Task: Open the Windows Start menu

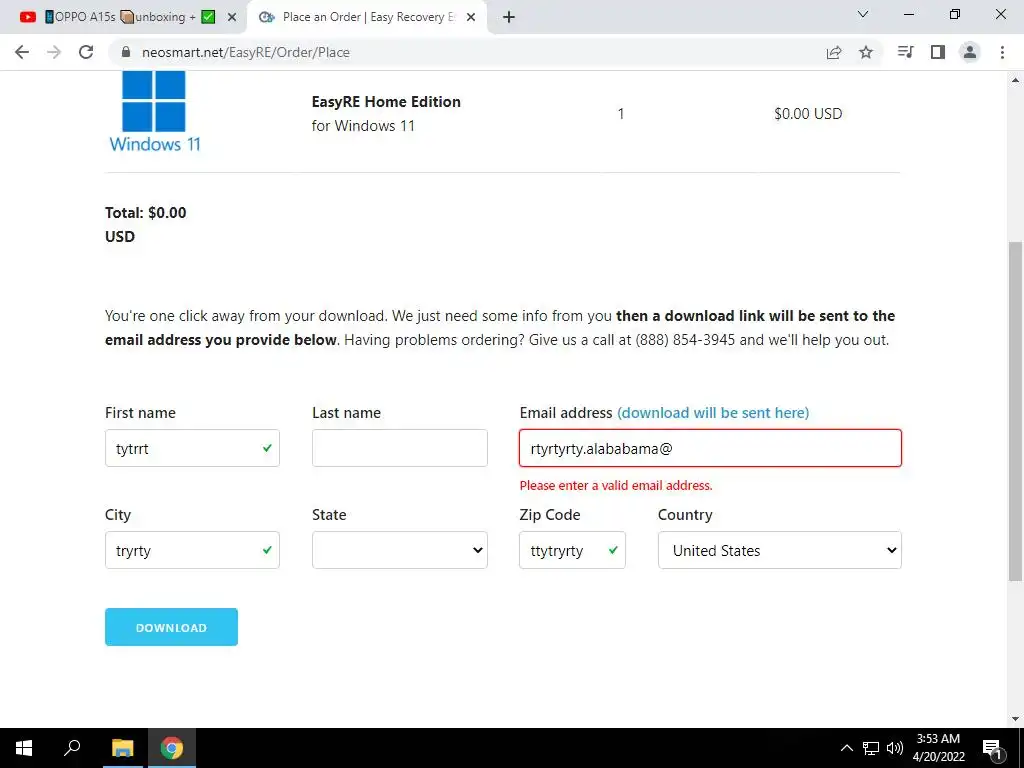Action: [x=24, y=748]
